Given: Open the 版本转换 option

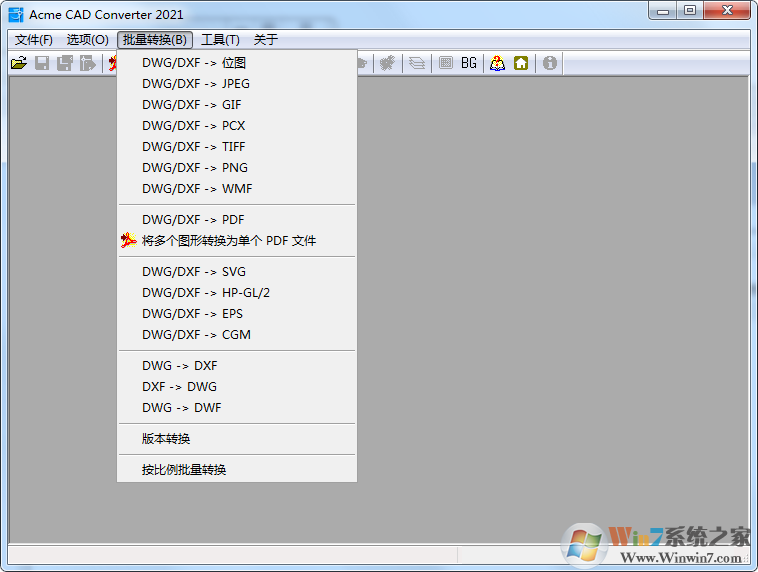Looking at the screenshot, I should 237,439.
